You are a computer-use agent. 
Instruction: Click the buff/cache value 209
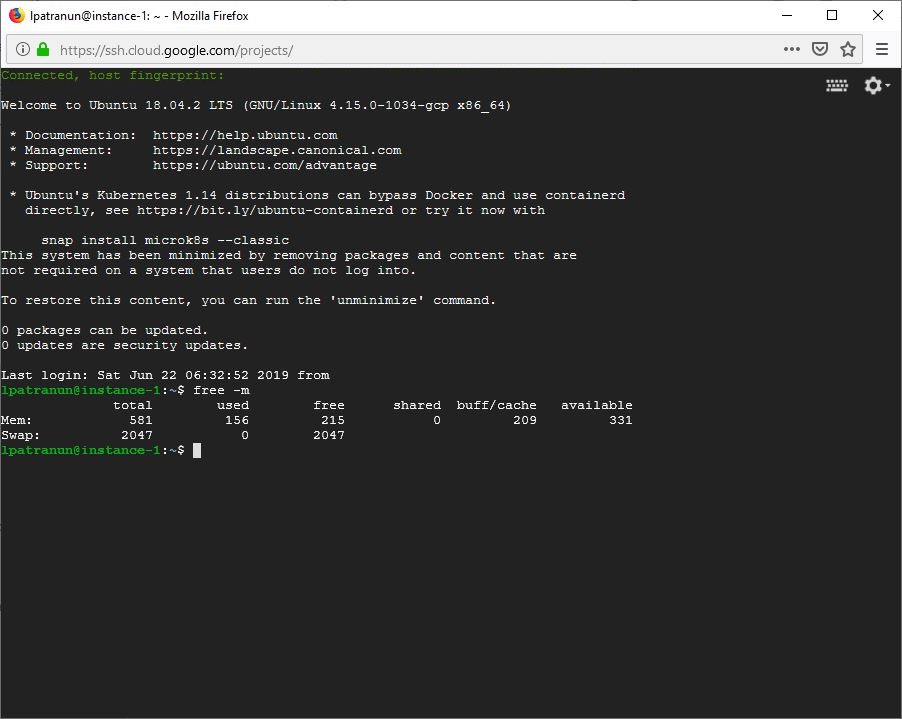click(x=525, y=420)
